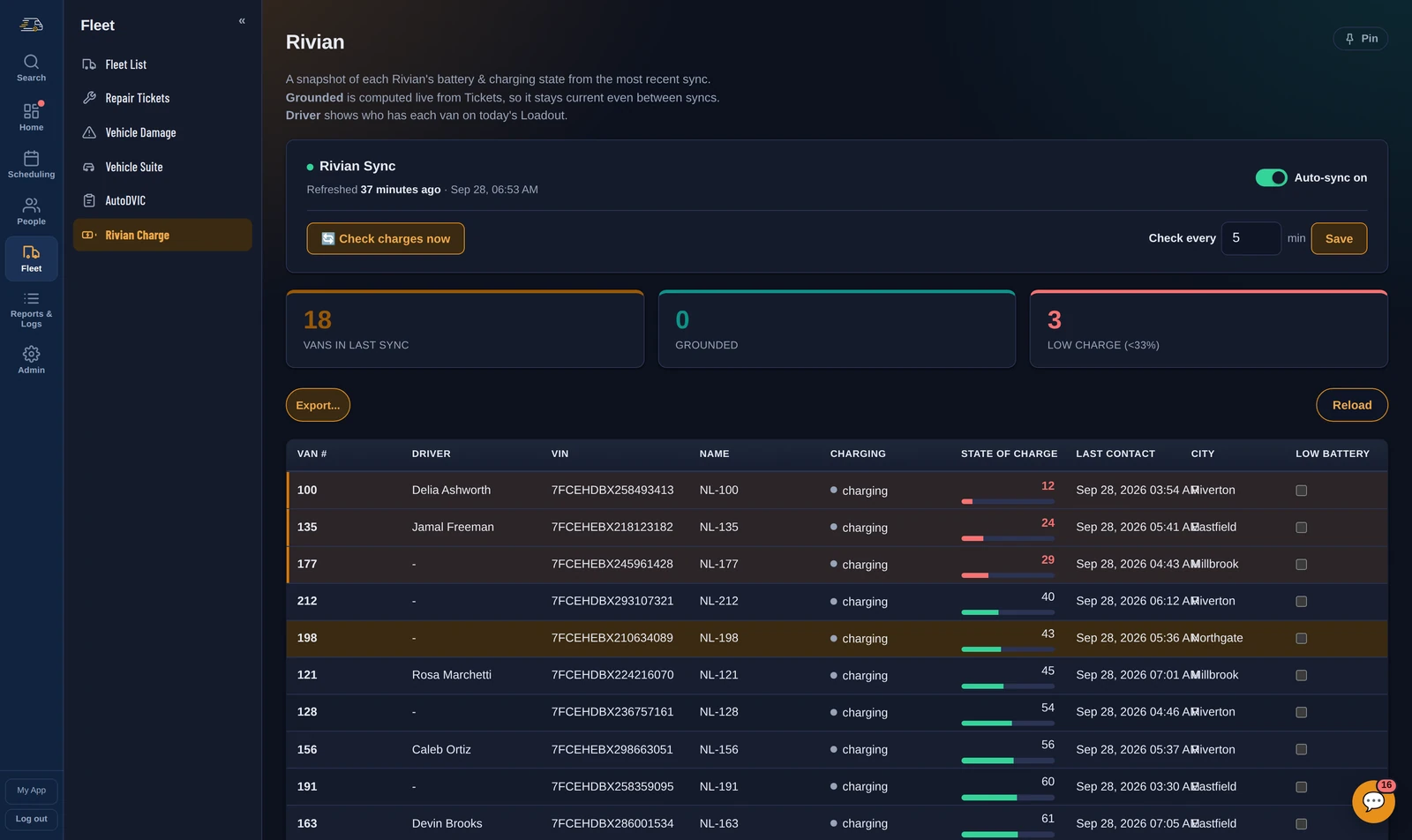
Task: Click the Vans in Last Sync card
Action: (x=465, y=329)
